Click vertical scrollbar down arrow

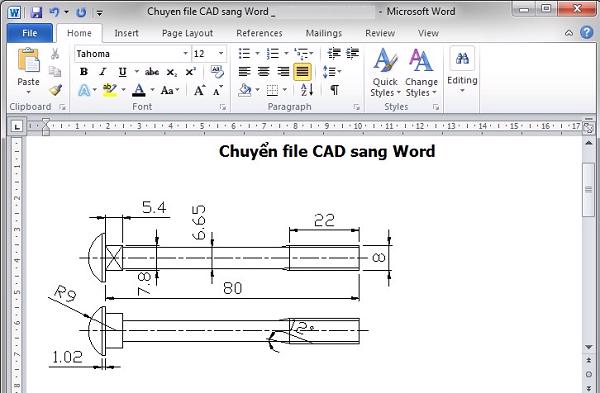pyautogui.click(x=589, y=347)
